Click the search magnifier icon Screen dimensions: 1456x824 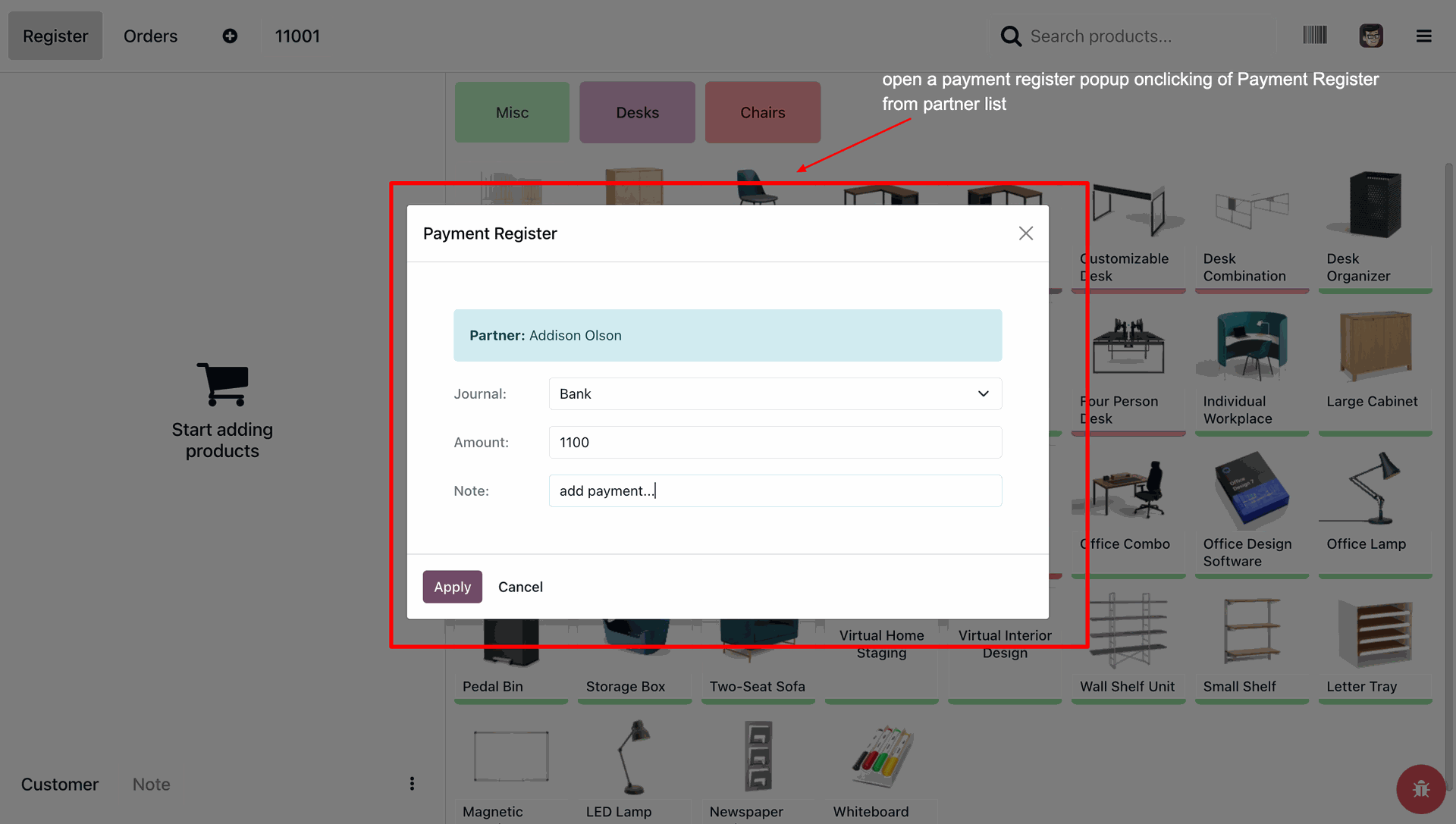(1010, 36)
